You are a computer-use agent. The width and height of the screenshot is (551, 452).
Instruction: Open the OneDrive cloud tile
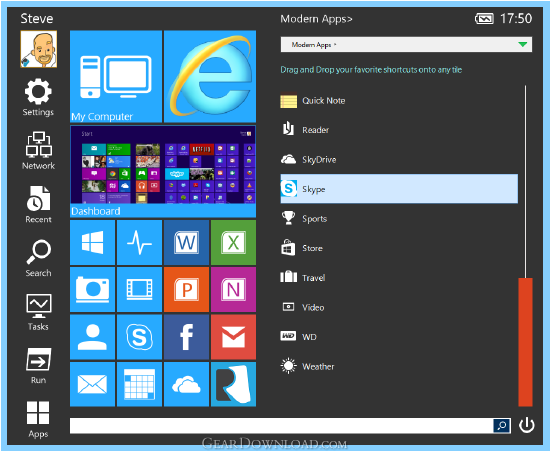click(x=186, y=384)
